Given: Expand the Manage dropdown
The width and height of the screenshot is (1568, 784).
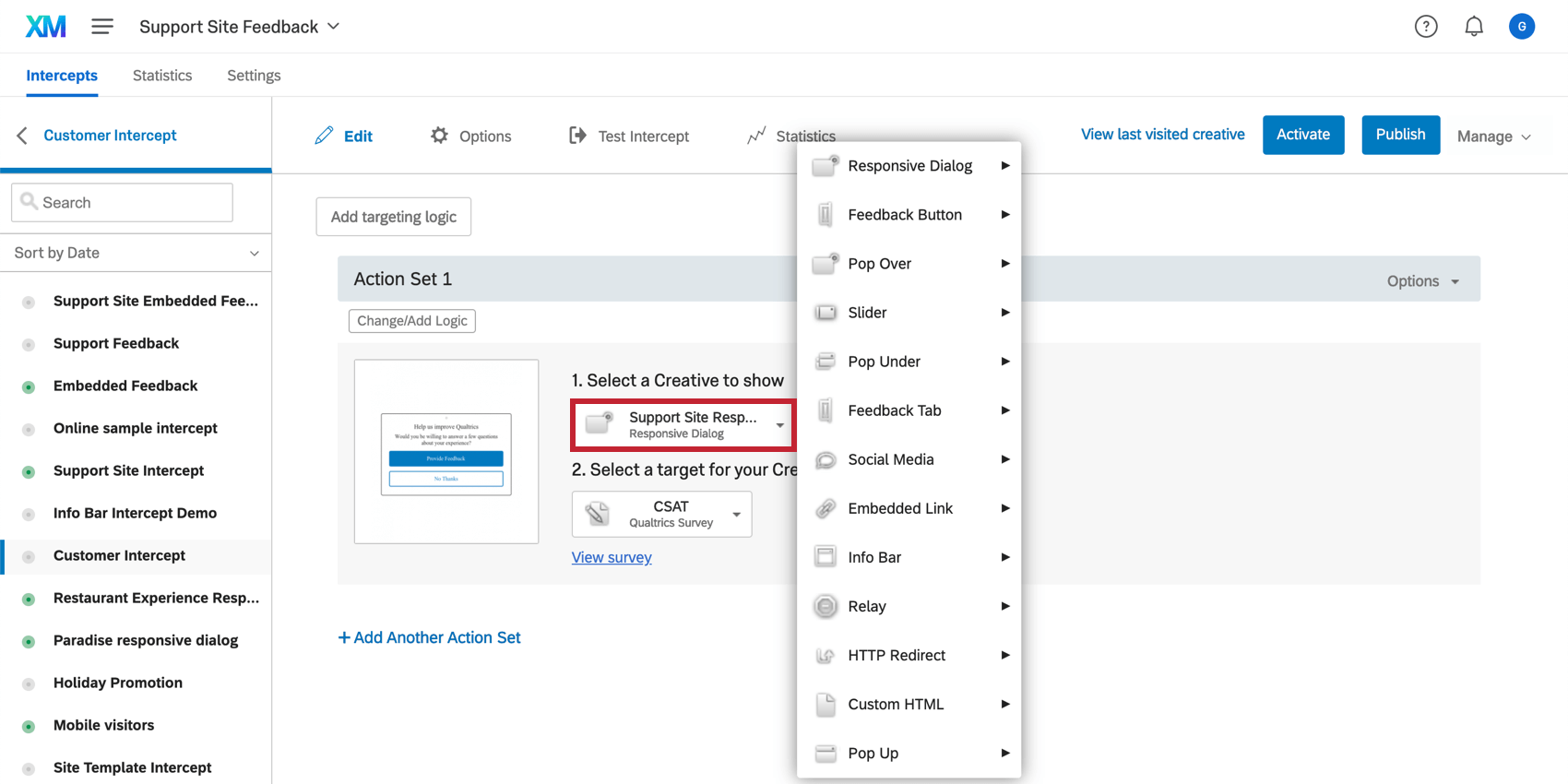Looking at the screenshot, I should pos(1493,137).
